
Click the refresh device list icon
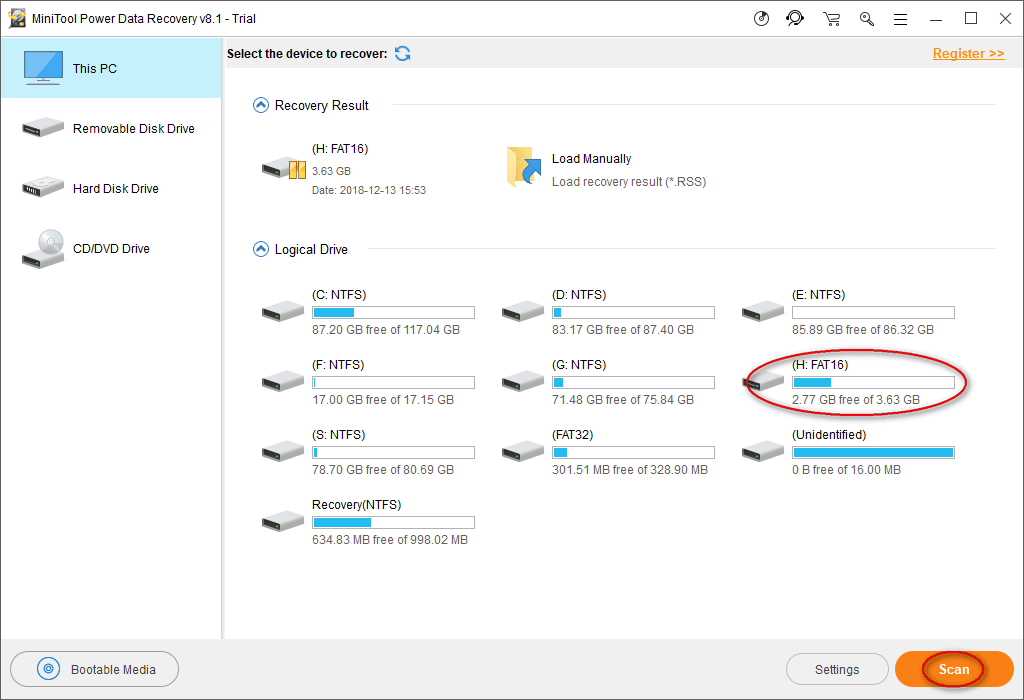click(403, 54)
